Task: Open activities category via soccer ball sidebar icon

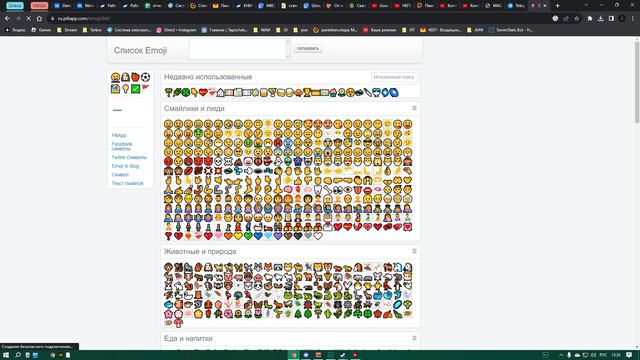Action: (146, 77)
